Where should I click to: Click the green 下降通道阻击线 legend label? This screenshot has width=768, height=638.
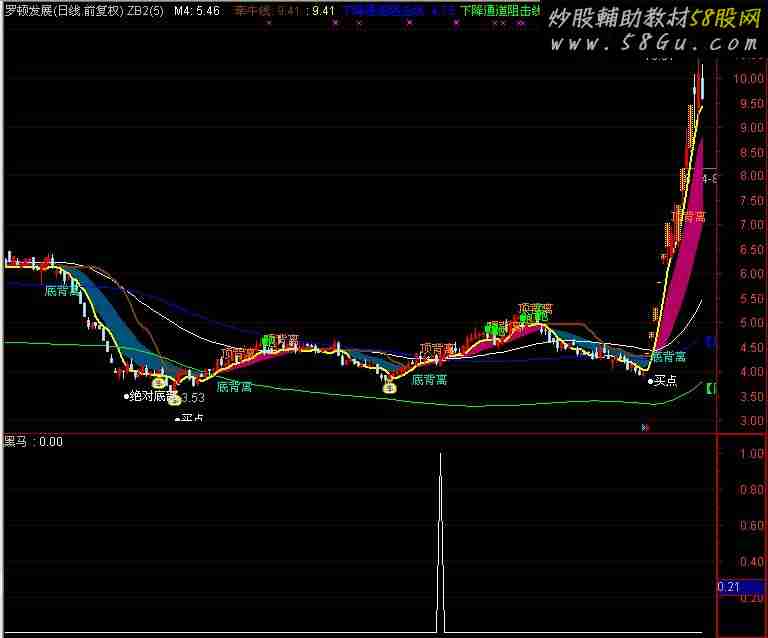[x=500, y=10]
